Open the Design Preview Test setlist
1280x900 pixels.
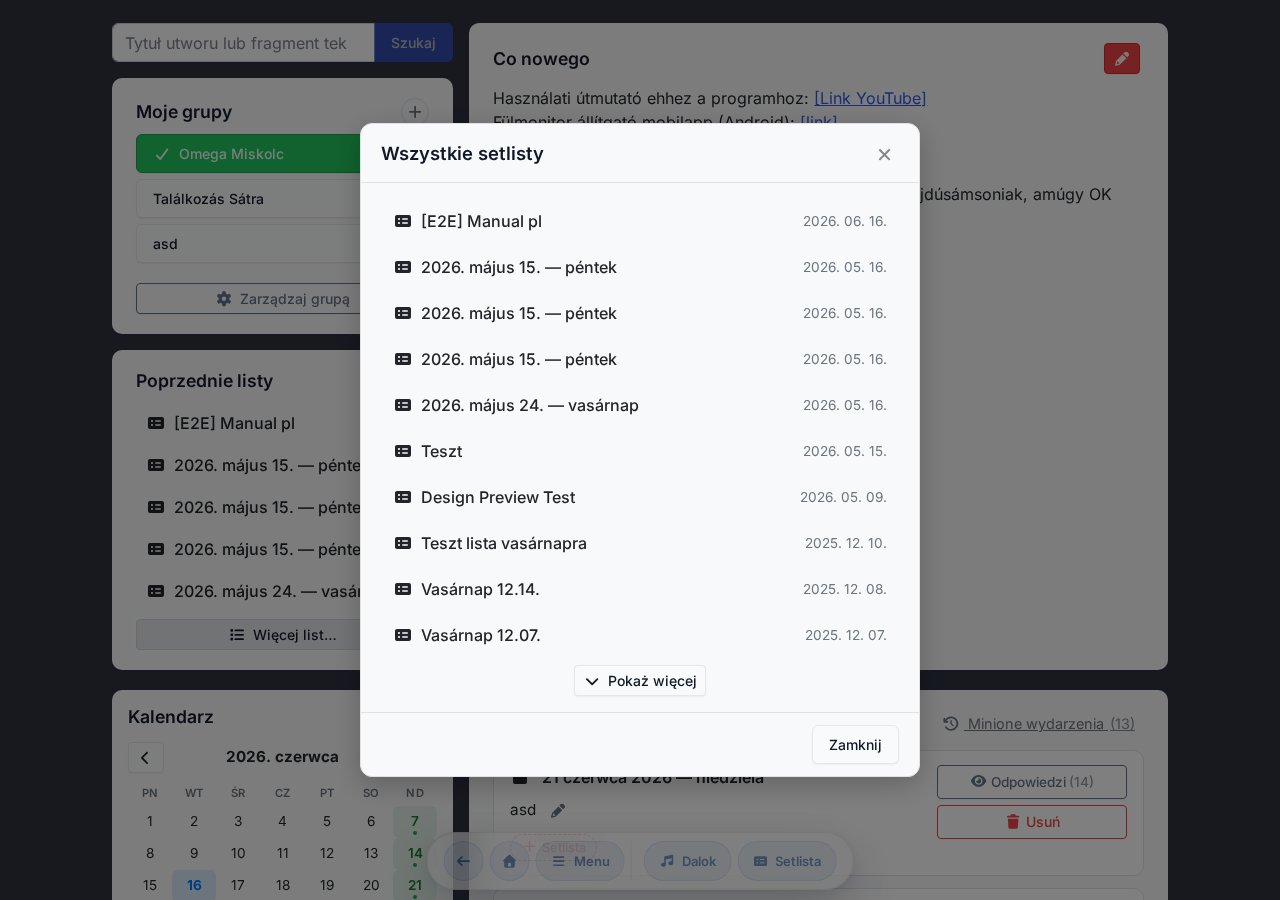pyautogui.click(x=640, y=497)
